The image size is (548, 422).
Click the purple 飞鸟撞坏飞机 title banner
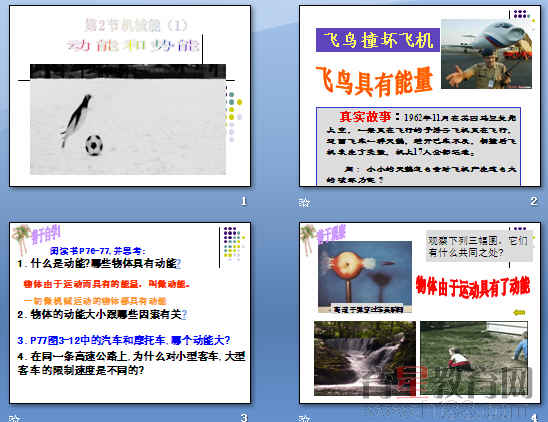378,40
